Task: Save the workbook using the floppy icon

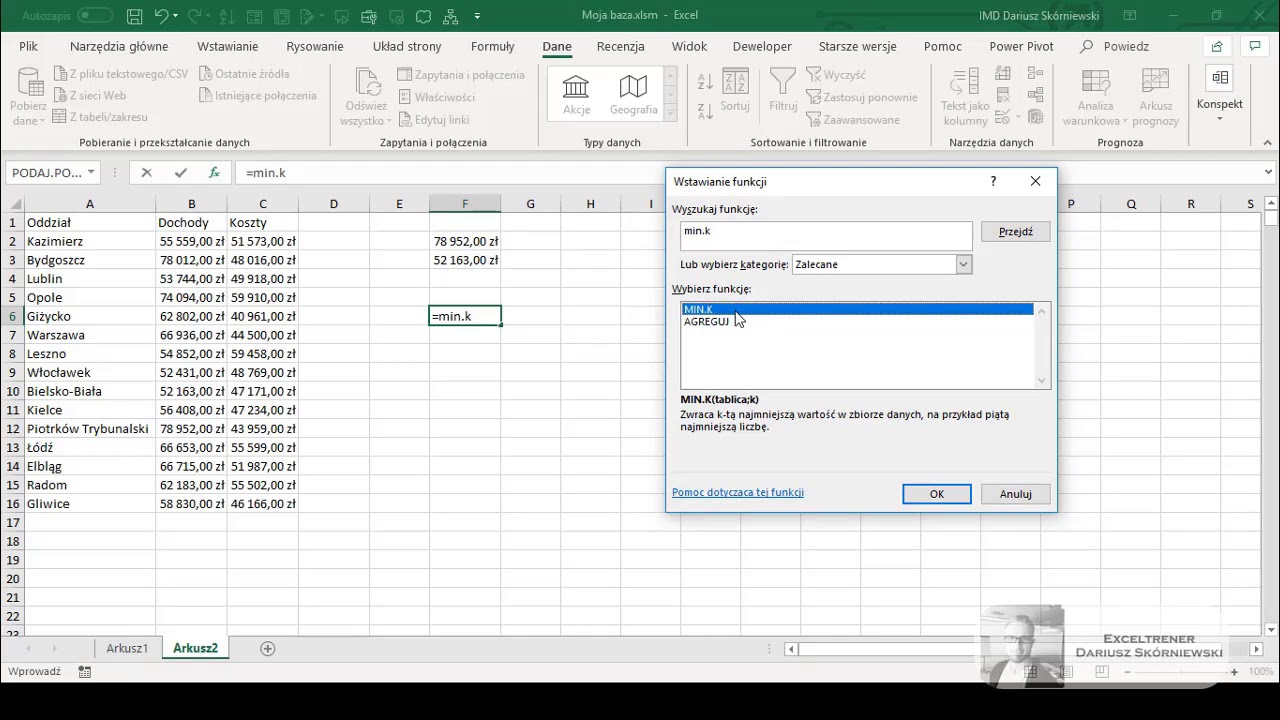Action: (x=135, y=16)
